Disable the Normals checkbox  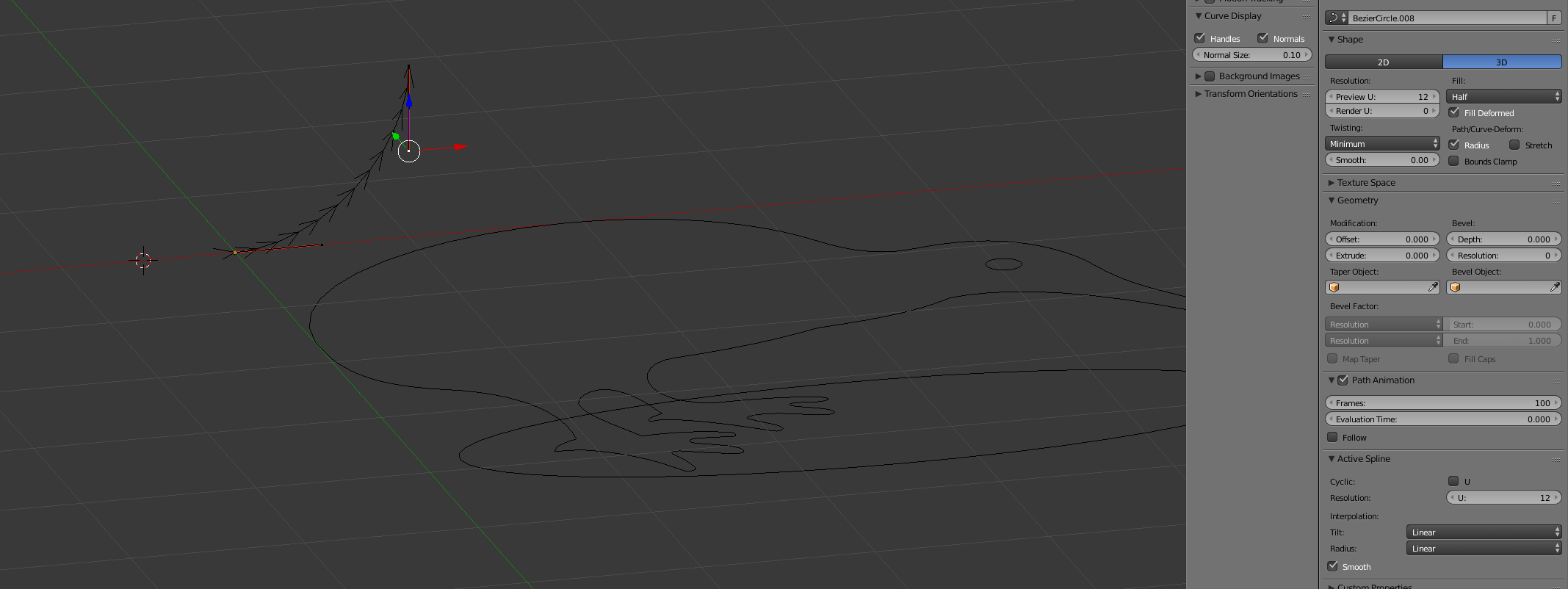(x=1263, y=38)
